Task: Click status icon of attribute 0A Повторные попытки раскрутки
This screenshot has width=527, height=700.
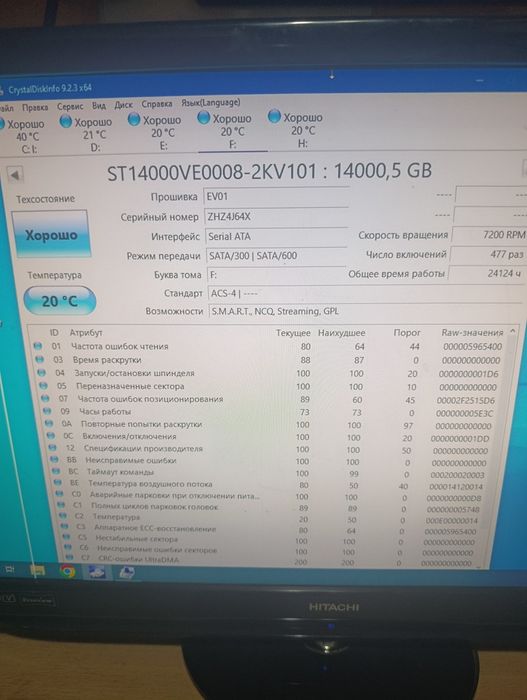Action: tap(49, 423)
